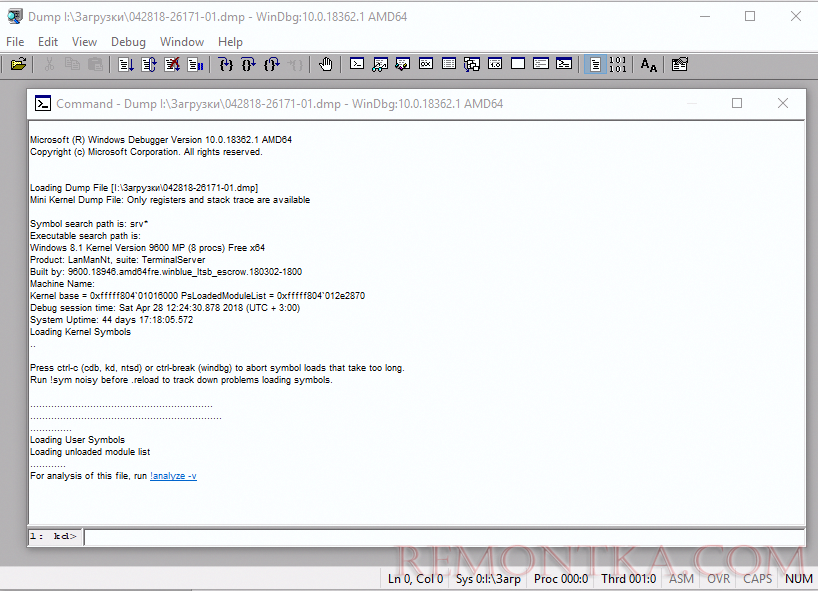Click the !analyze -v link
Image resolution: width=818 pixels, height=591 pixels.
pos(173,476)
